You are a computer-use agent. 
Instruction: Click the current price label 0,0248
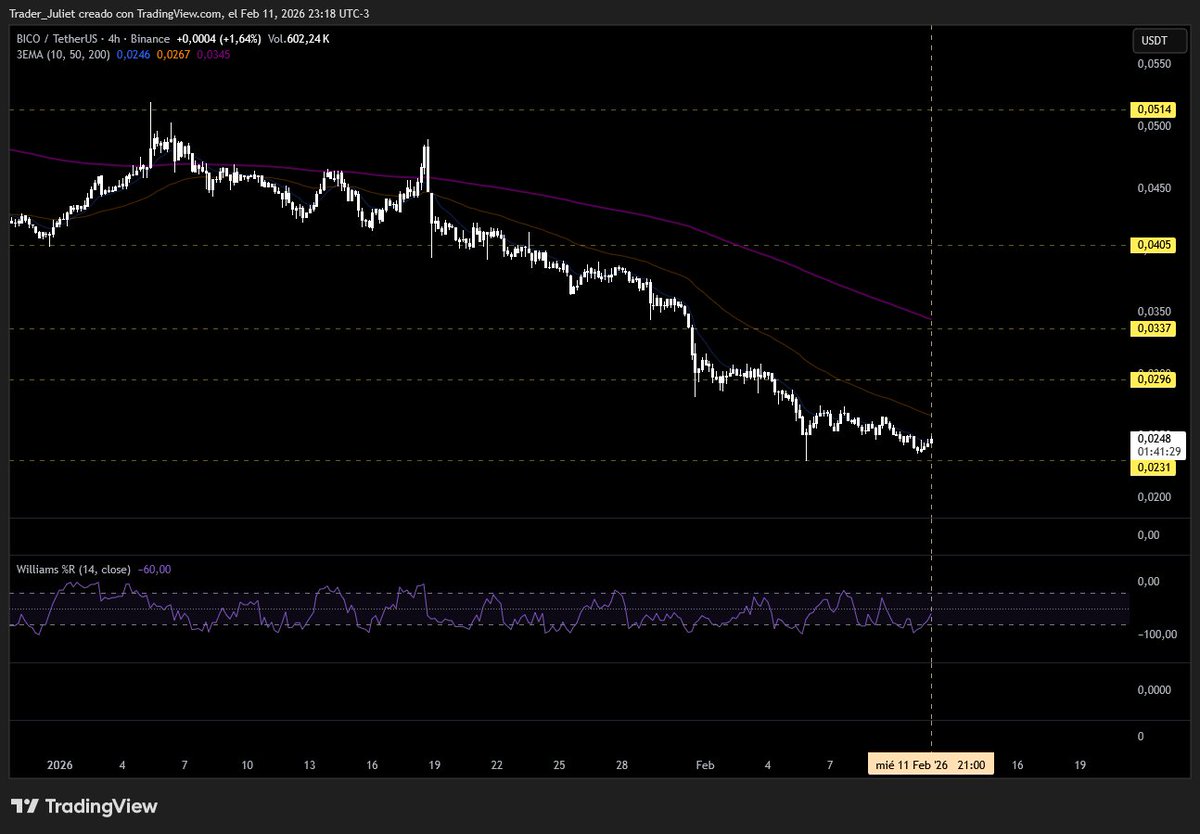click(x=1153, y=438)
